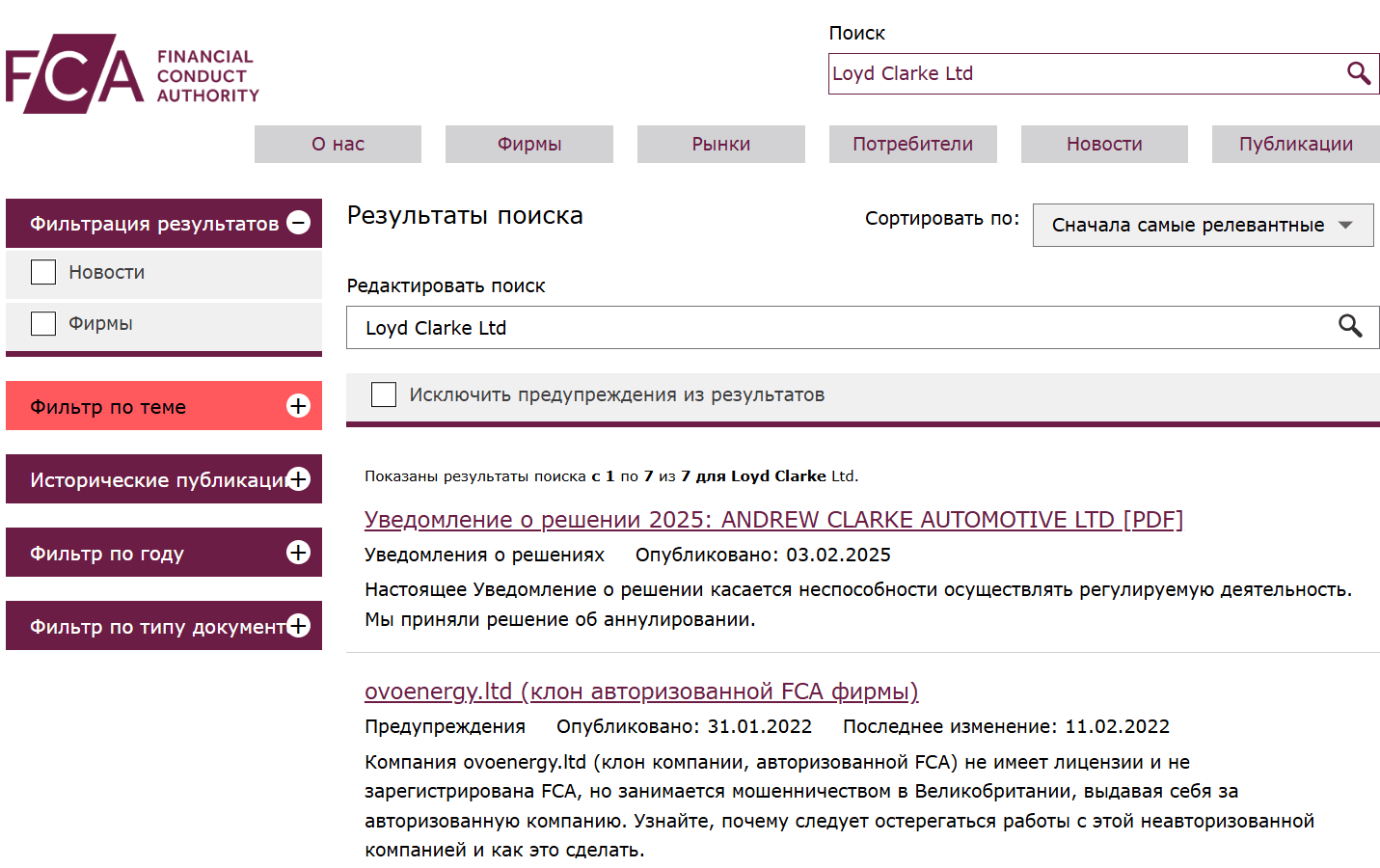Screen dimensions: 1380x868
Task: Click the top 'Поиск' input field
Action: click(1080, 73)
